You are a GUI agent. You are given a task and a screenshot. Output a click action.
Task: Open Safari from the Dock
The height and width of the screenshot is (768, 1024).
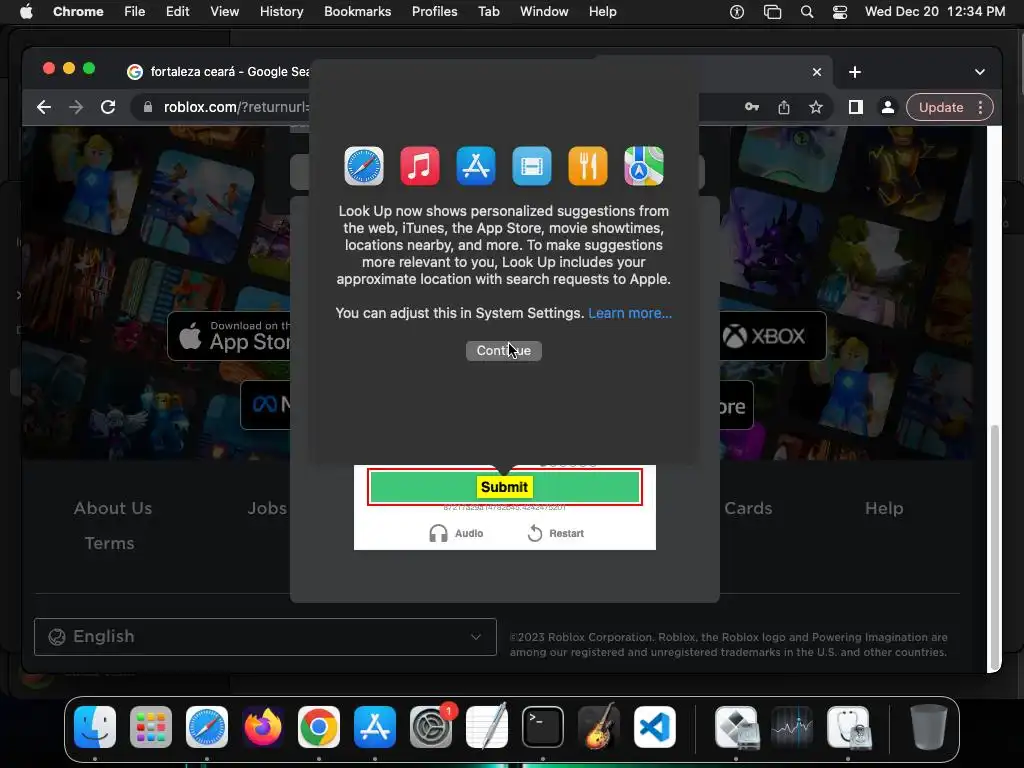click(x=207, y=727)
